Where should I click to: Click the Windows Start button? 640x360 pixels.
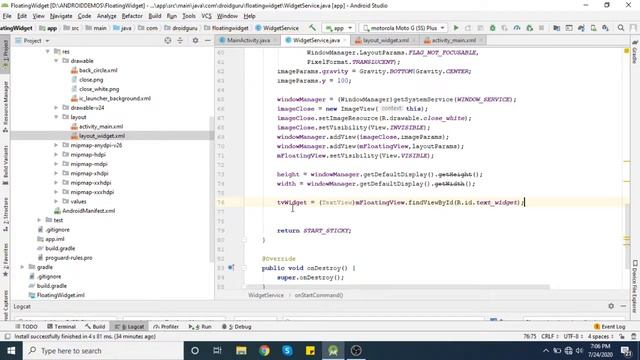point(11,351)
